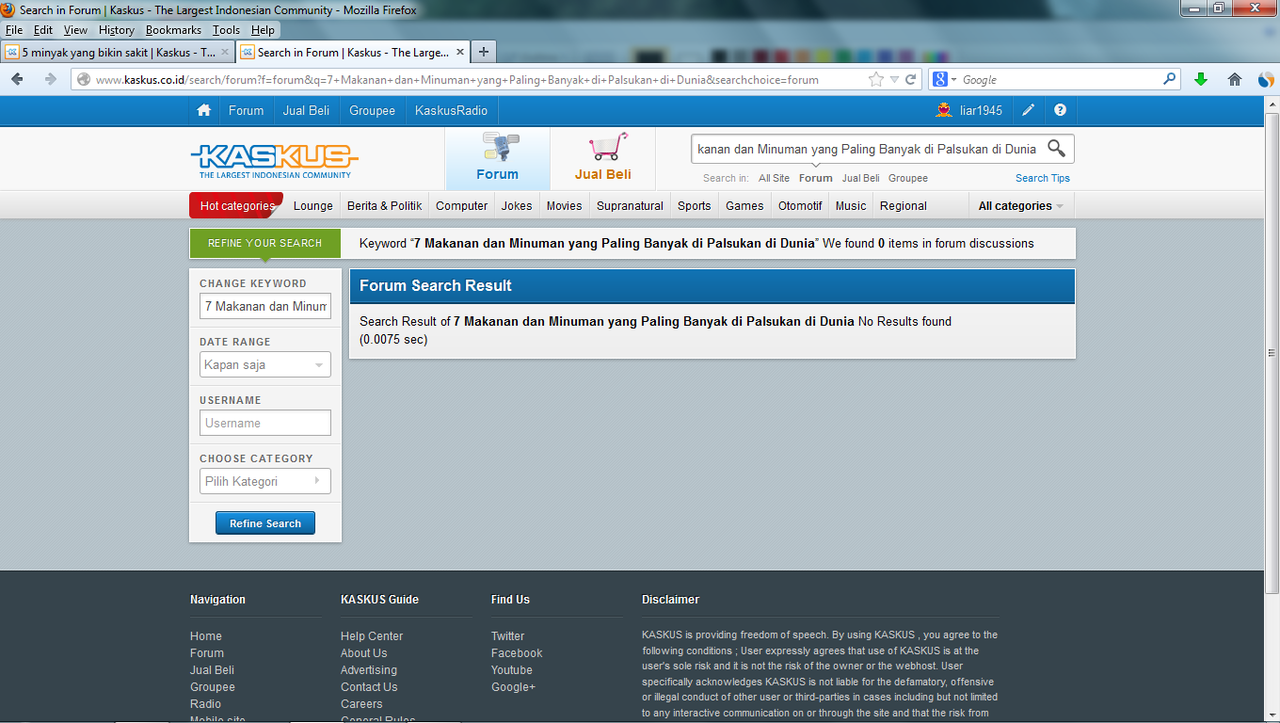
Task: Open the pencil create-post icon
Action: tap(1028, 110)
